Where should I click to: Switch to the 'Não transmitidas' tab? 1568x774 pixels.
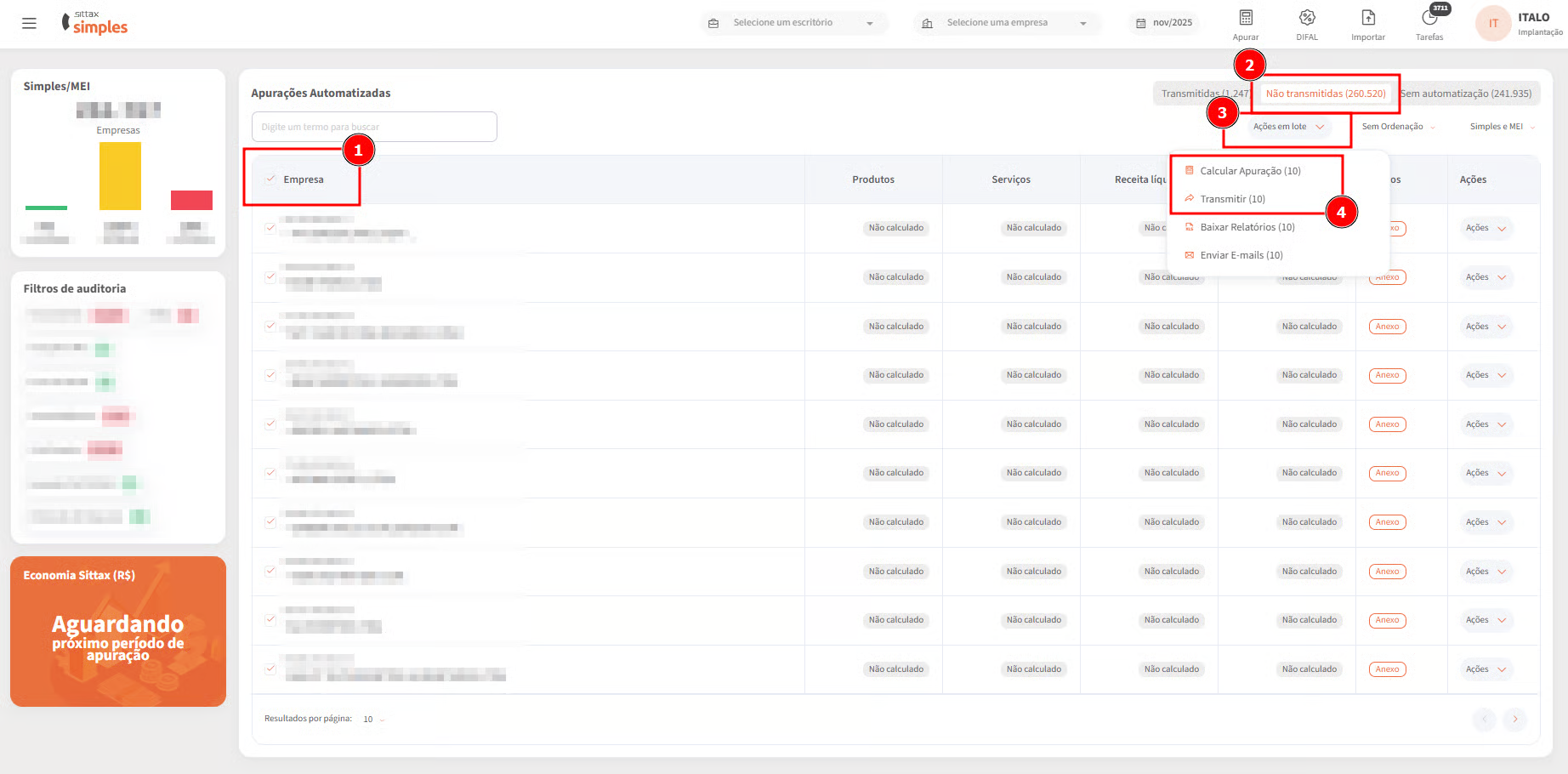coord(1325,94)
